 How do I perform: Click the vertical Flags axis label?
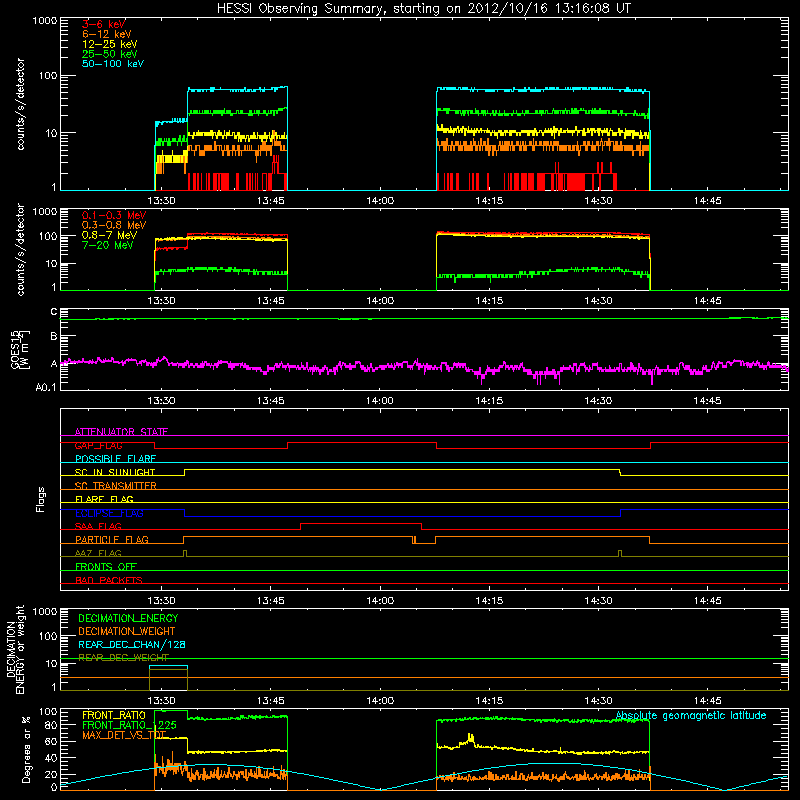tap(41, 500)
